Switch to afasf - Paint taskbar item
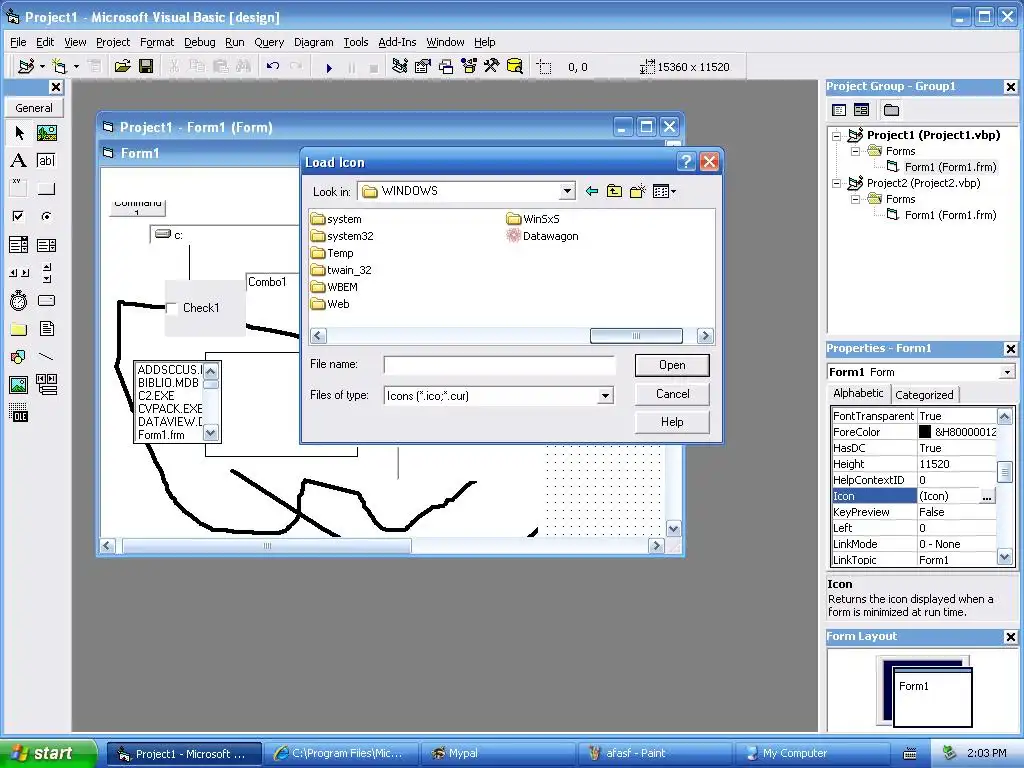The image size is (1024, 768). point(654,753)
